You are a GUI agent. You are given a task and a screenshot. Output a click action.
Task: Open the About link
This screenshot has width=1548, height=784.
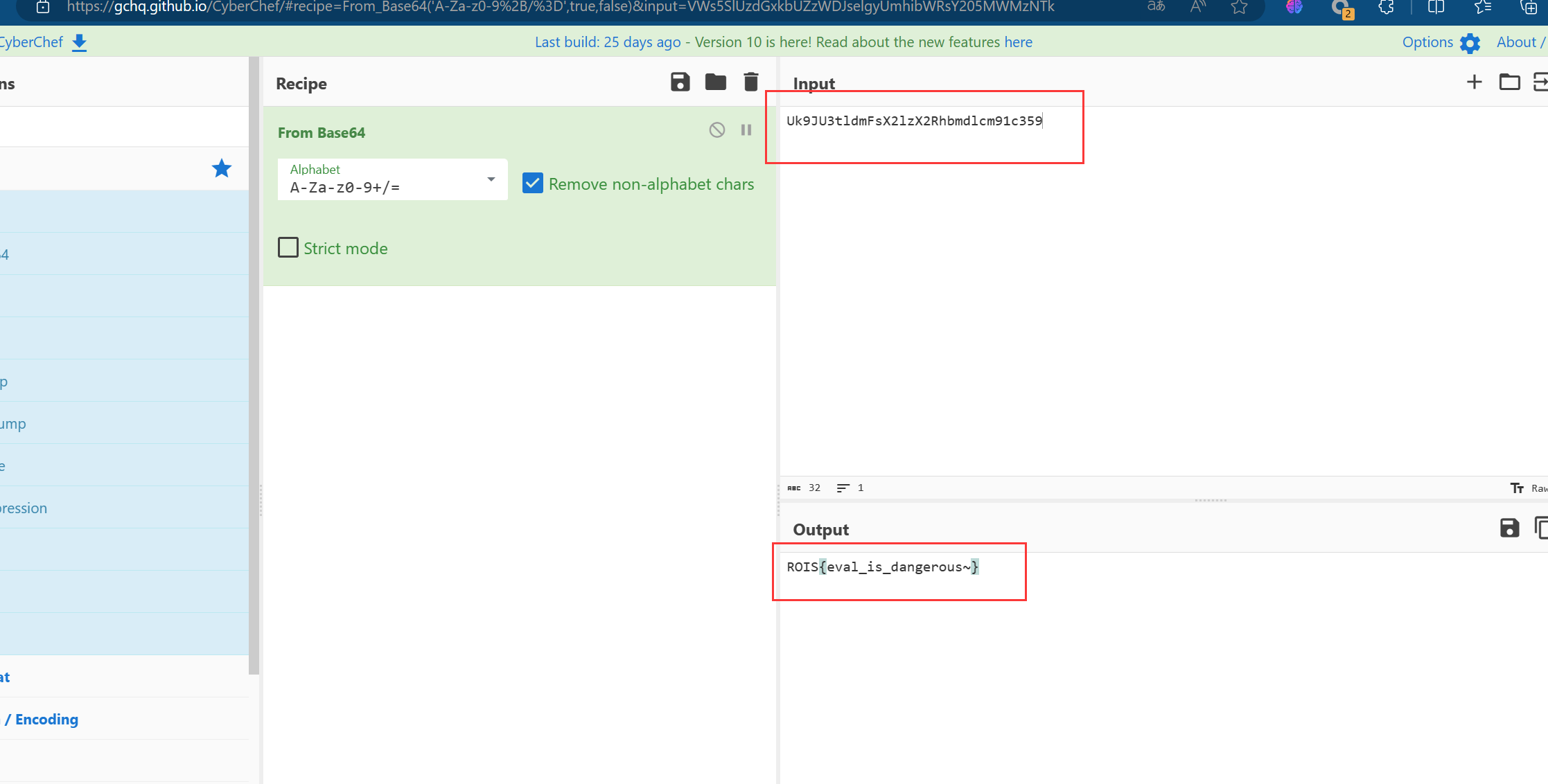coord(1516,42)
